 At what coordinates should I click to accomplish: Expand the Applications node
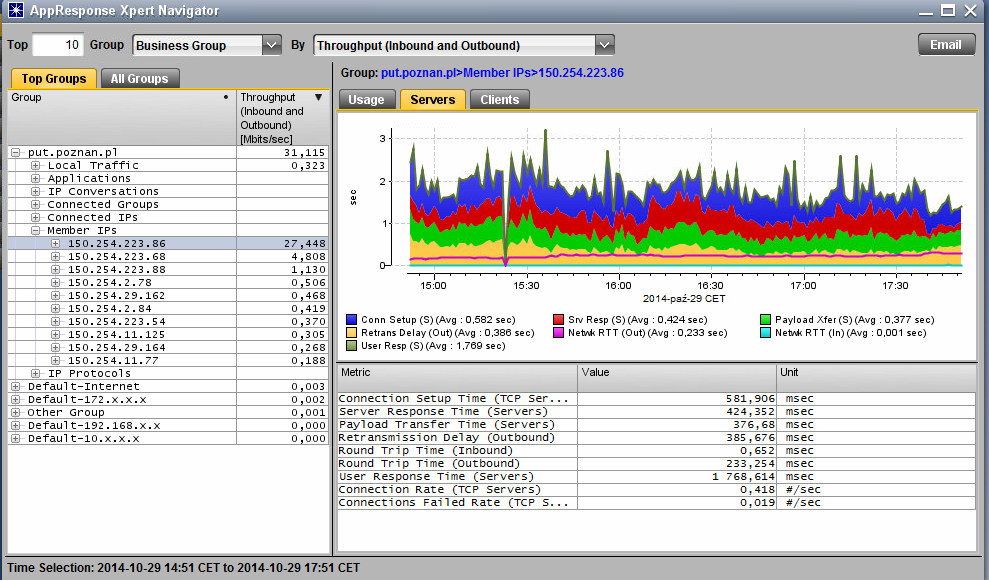tap(35, 178)
